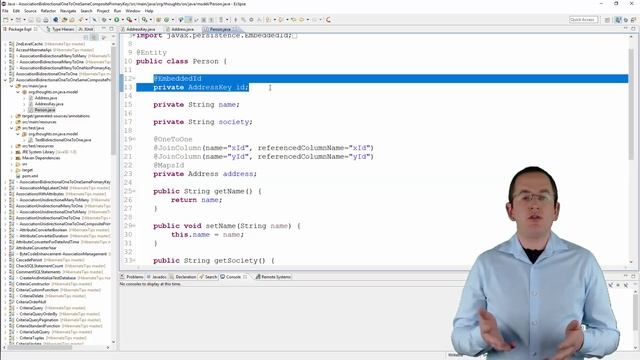This screenshot has height=360, width=640.
Task: Select Address.java in Package Explorer
Action: [46, 98]
